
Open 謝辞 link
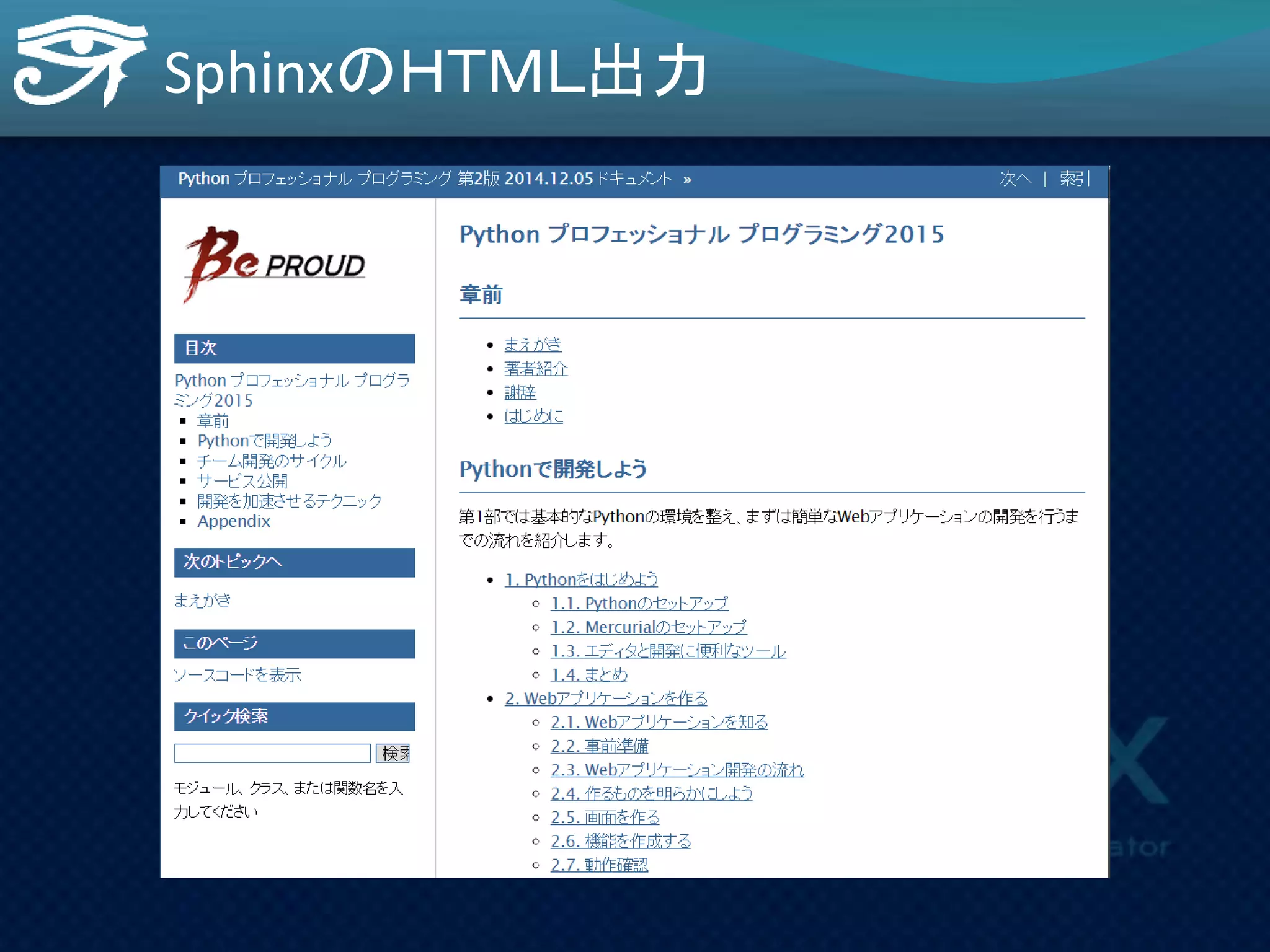(x=520, y=392)
